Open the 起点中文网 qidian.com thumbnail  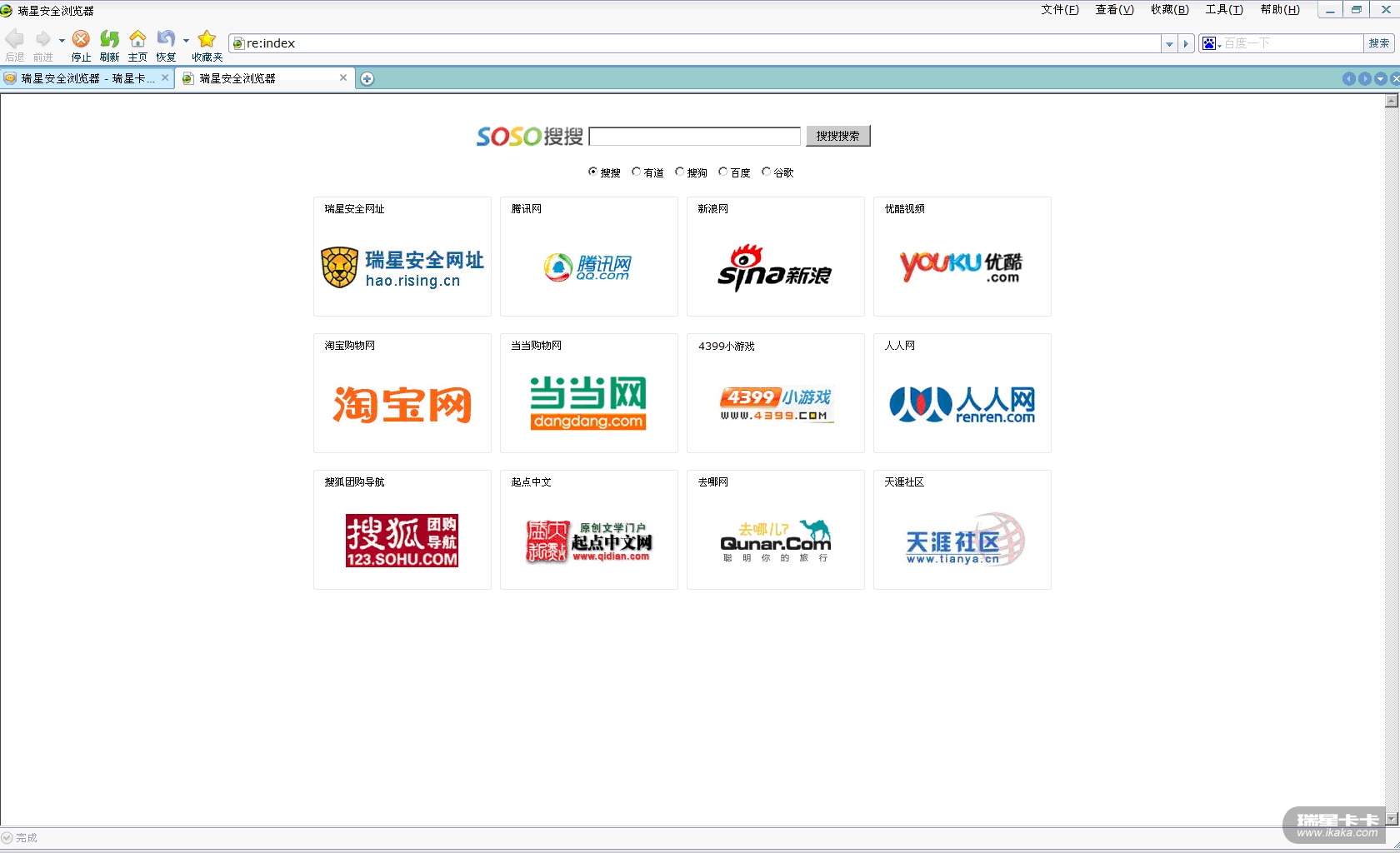click(x=588, y=541)
